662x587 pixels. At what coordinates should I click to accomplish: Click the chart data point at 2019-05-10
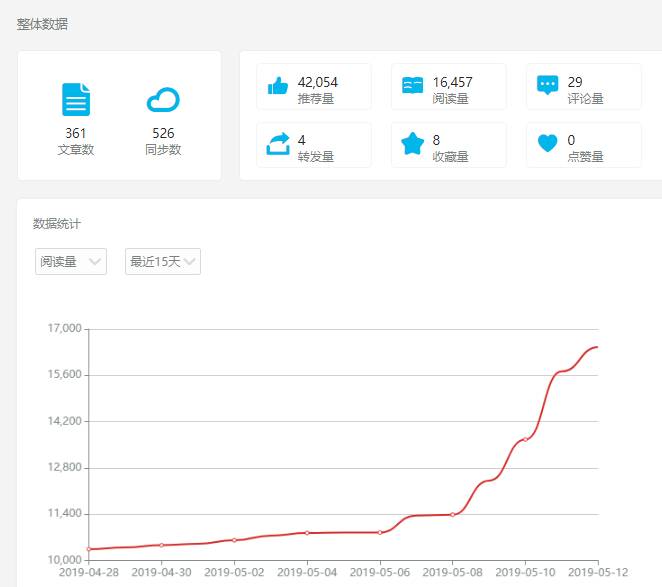525,440
